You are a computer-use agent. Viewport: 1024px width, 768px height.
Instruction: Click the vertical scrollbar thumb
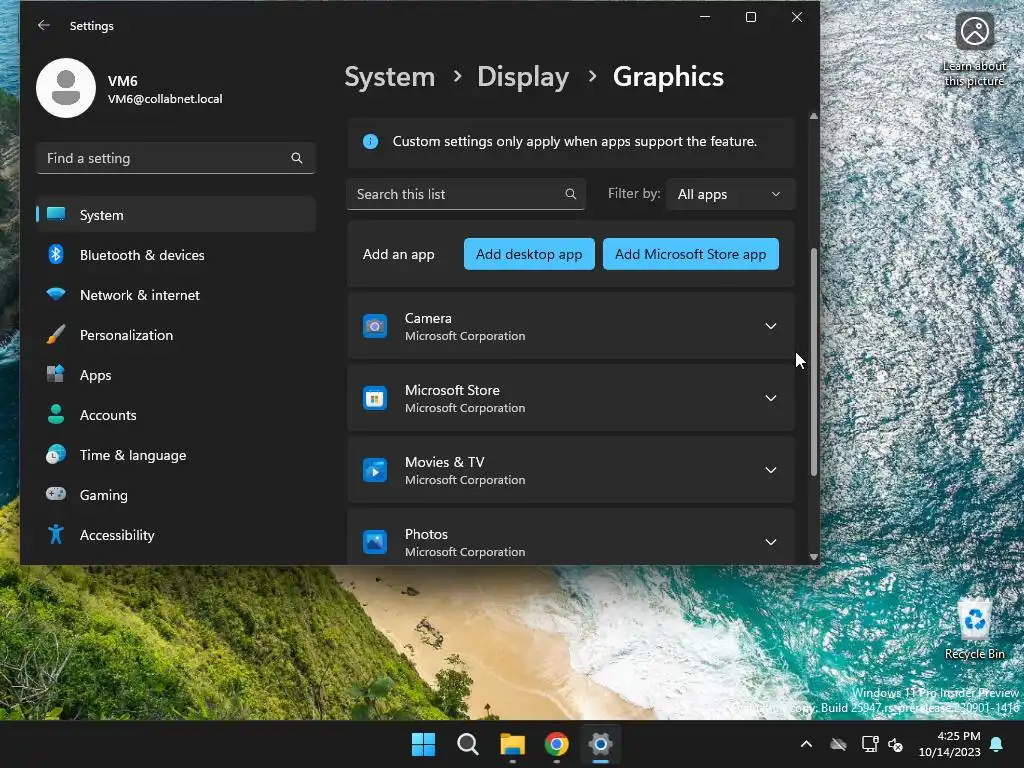tap(813, 362)
